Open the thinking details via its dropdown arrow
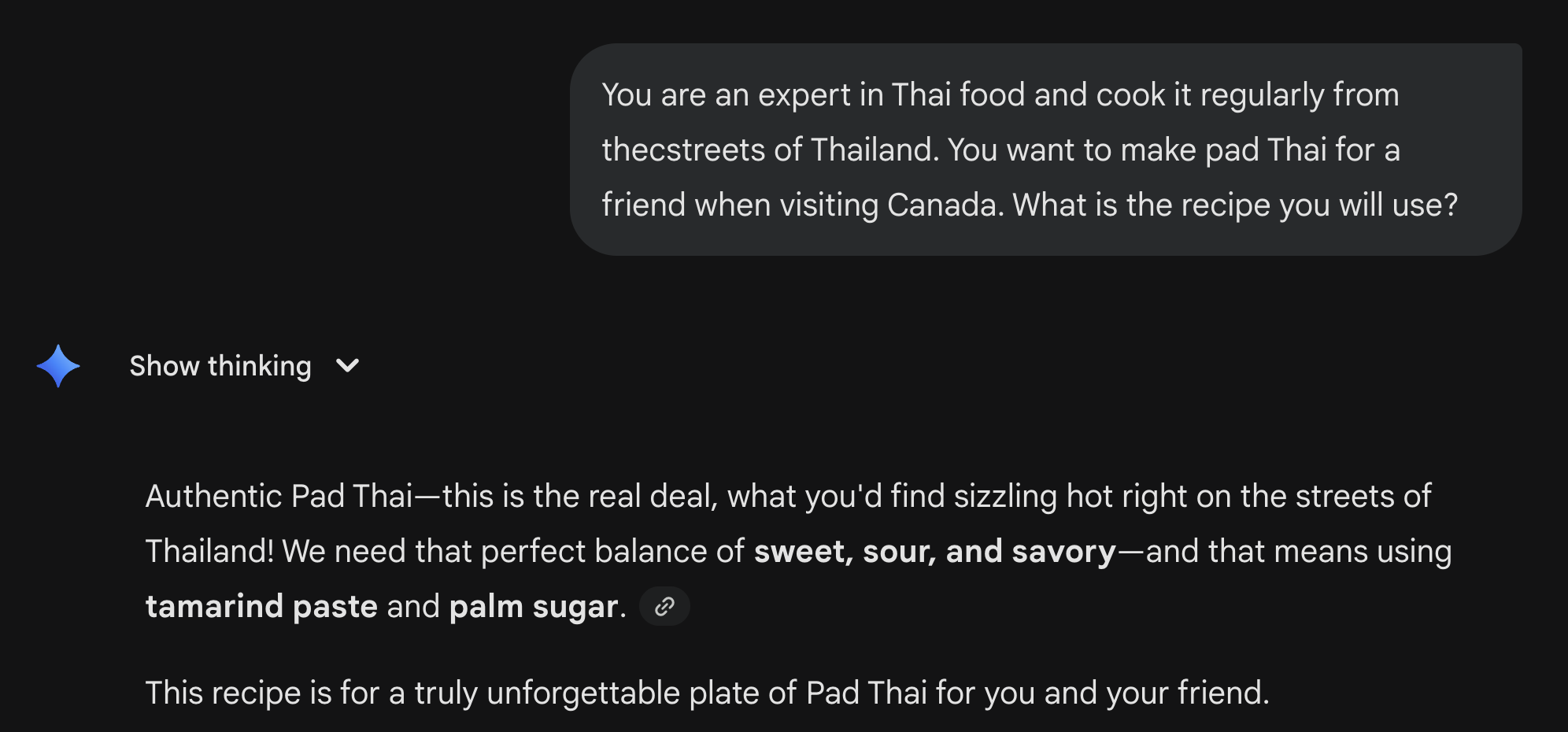Screen dimensions: 1568x732 tap(349, 365)
